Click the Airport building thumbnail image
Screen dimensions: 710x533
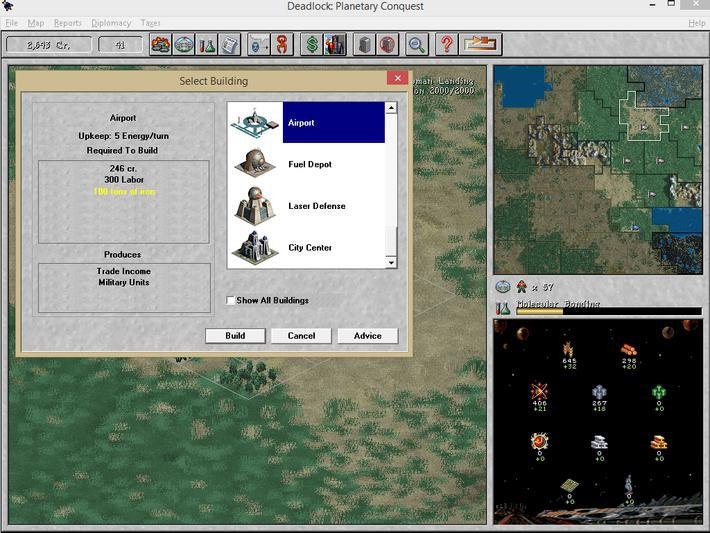point(255,122)
